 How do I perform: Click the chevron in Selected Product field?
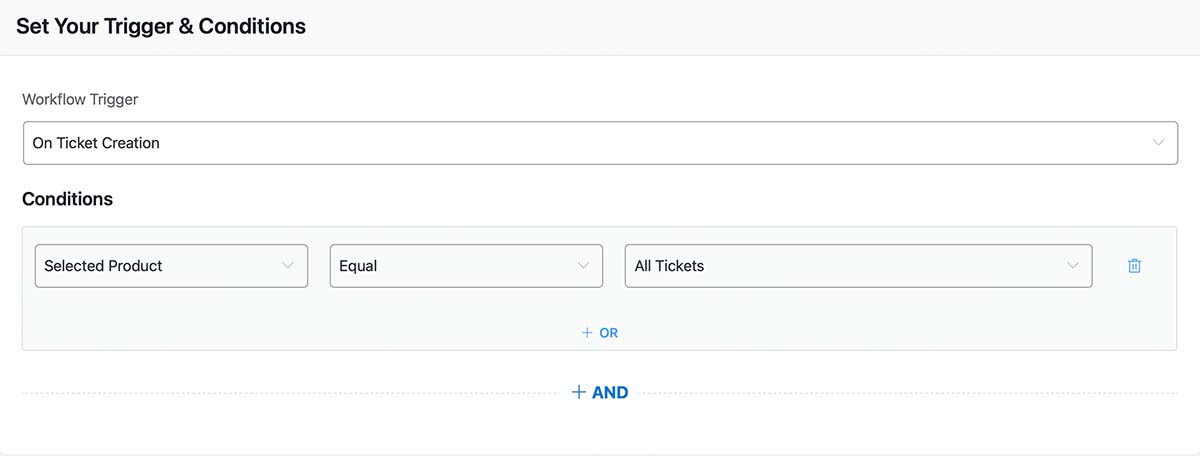click(288, 266)
